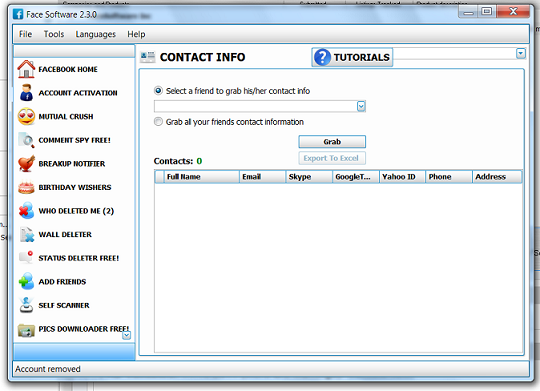Click the blue question mark Tutorials icon
Screen dimensions: 540x391
click(x=323, y=57)
